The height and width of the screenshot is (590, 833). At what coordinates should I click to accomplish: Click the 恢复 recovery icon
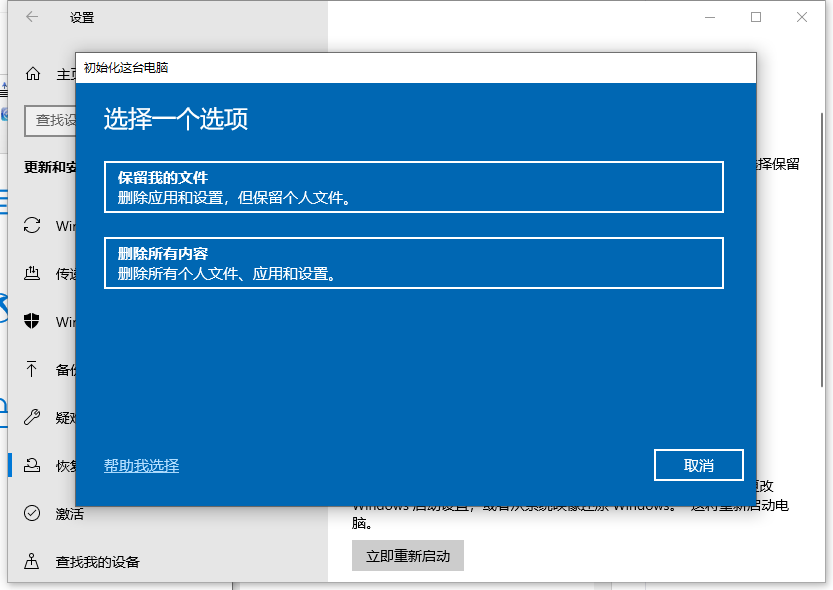[x=32, y=465]
